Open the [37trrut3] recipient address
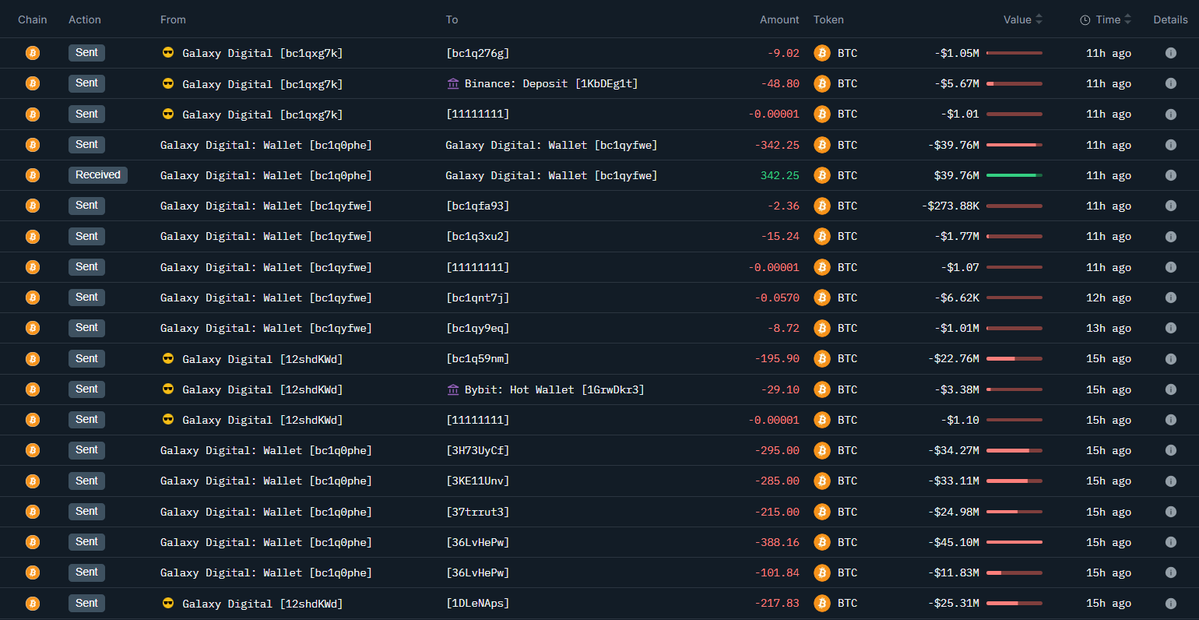 click(x=477, y=511)
